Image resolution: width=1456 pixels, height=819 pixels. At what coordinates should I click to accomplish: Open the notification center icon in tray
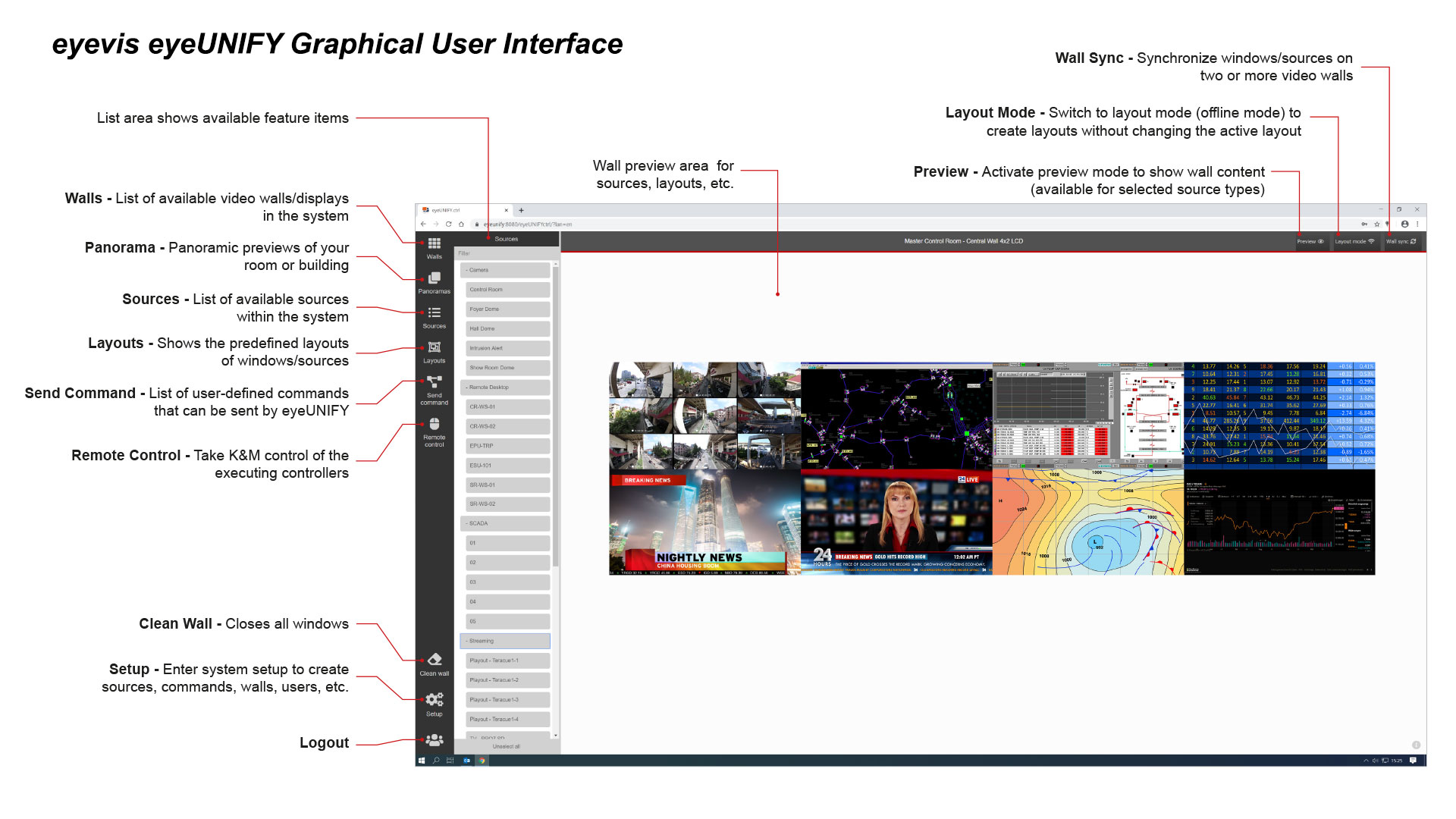point(1413,761)
